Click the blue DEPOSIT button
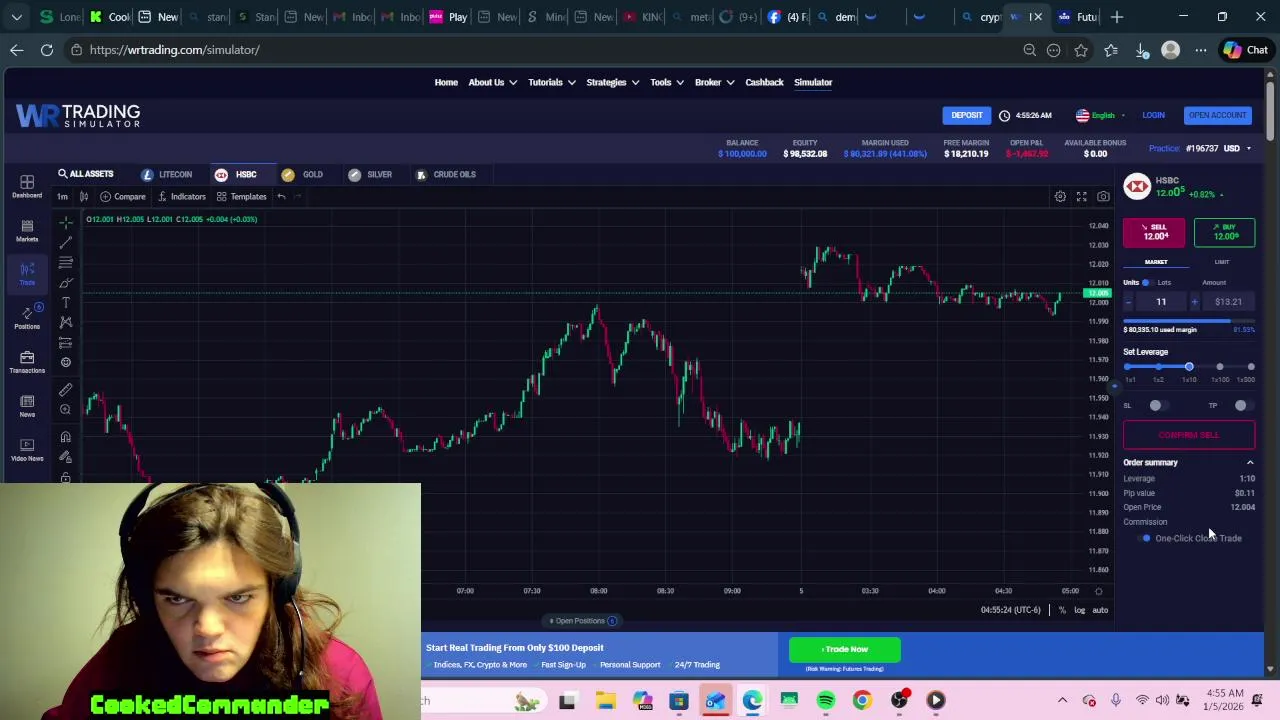The image size is (1280, 720). click(x=967, y=115)
